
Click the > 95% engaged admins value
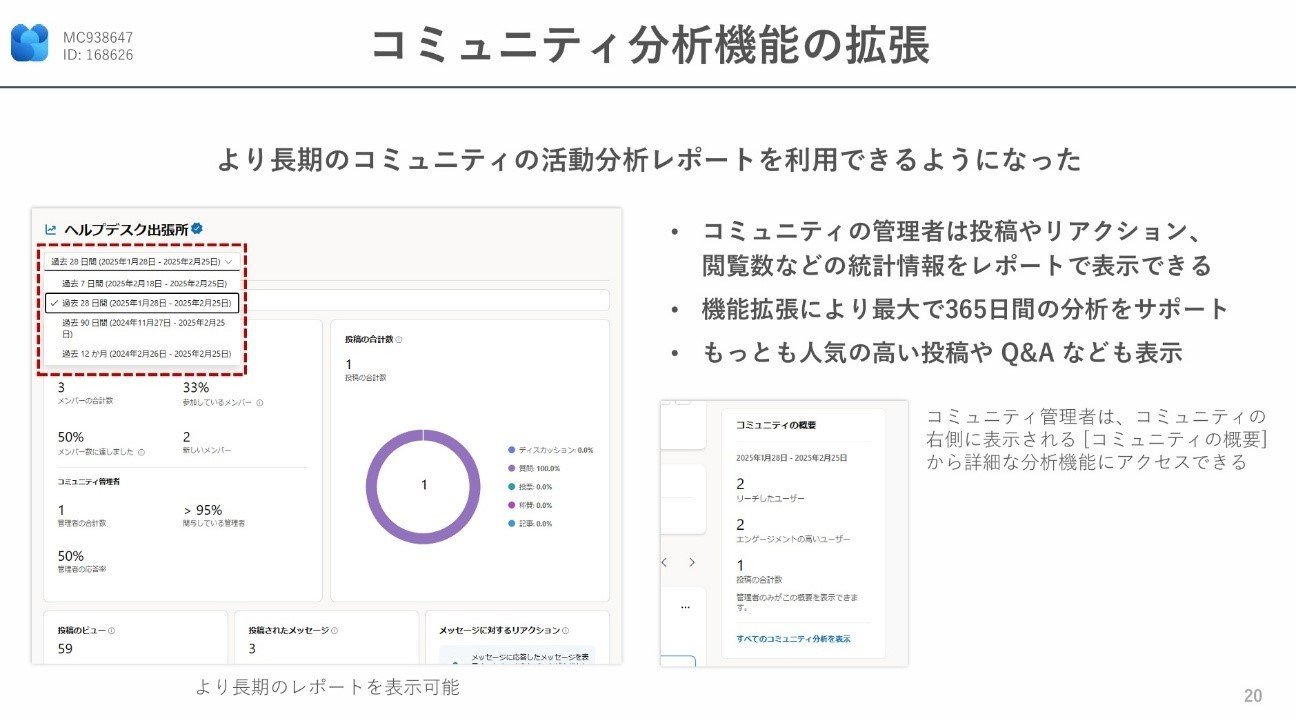pos(202,510)
